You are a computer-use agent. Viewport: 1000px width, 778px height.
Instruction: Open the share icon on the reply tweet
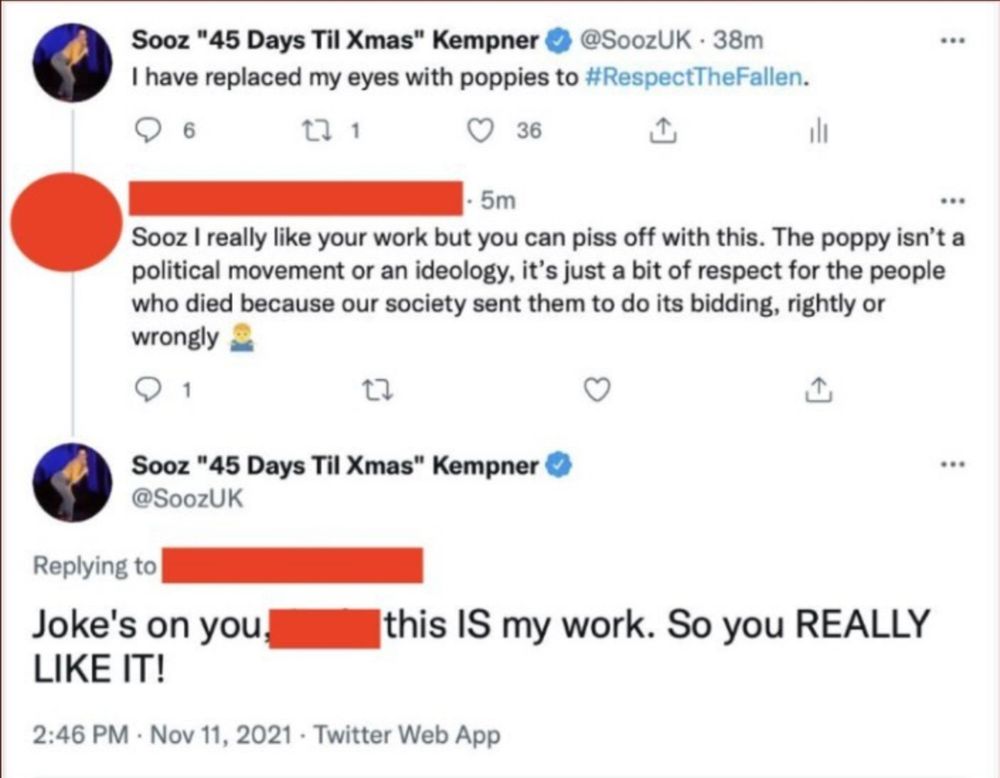tap(817, 390)
